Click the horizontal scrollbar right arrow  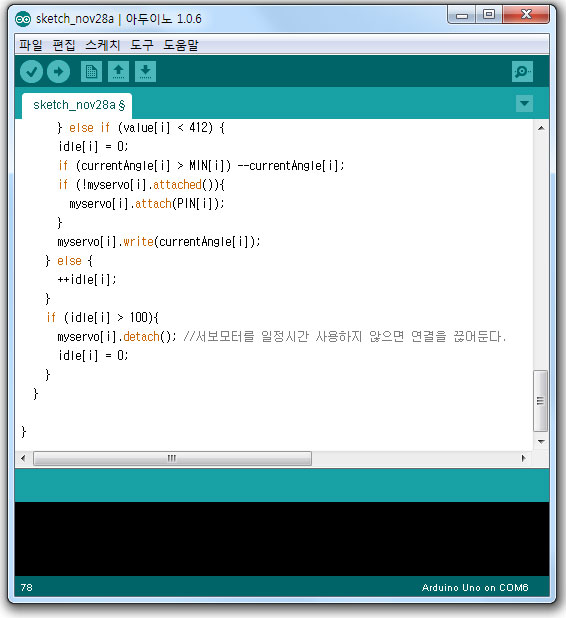(523, 458)
